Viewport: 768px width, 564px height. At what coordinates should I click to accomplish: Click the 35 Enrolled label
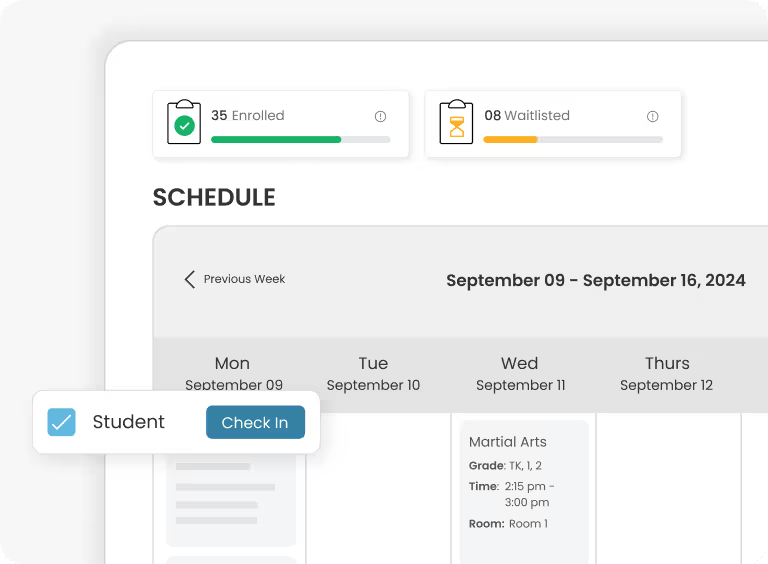(248, 116)
